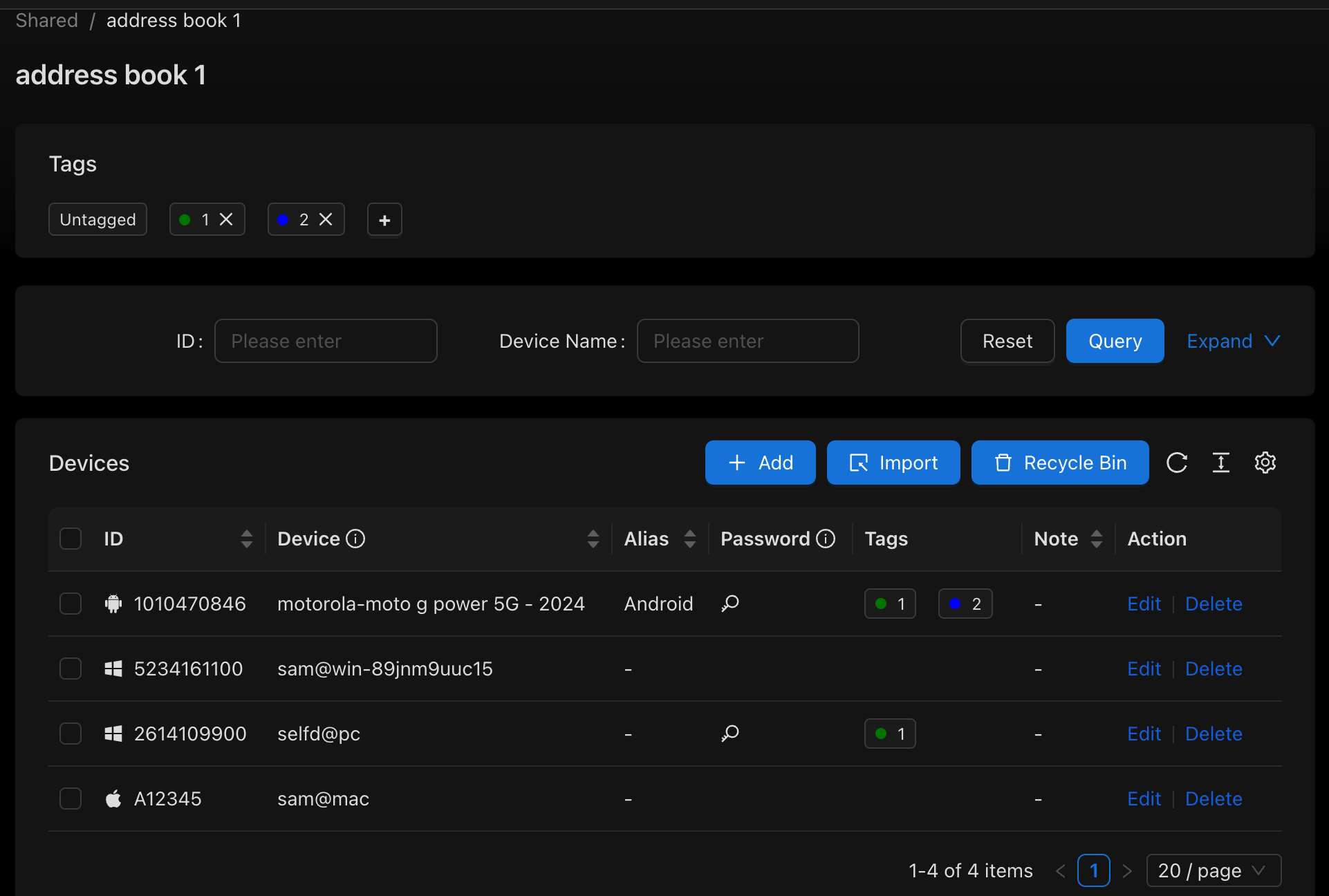Viewport: 1329px width, 896px height.
Task: Open column settings gear icon
Action: point(1265,463)
